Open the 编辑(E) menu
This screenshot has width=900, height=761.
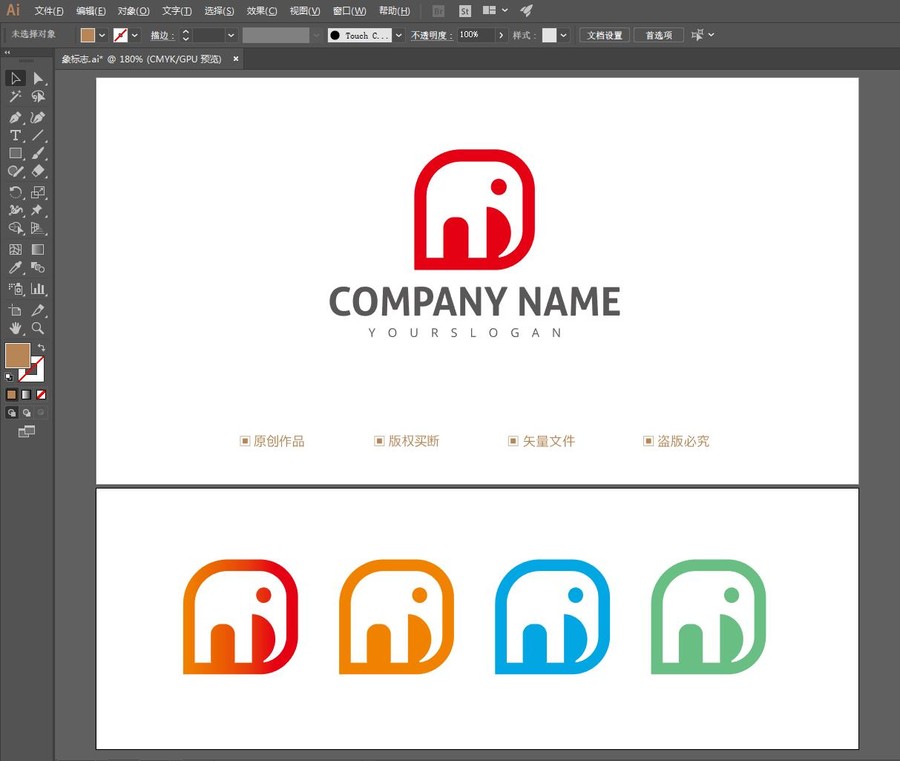91,11
